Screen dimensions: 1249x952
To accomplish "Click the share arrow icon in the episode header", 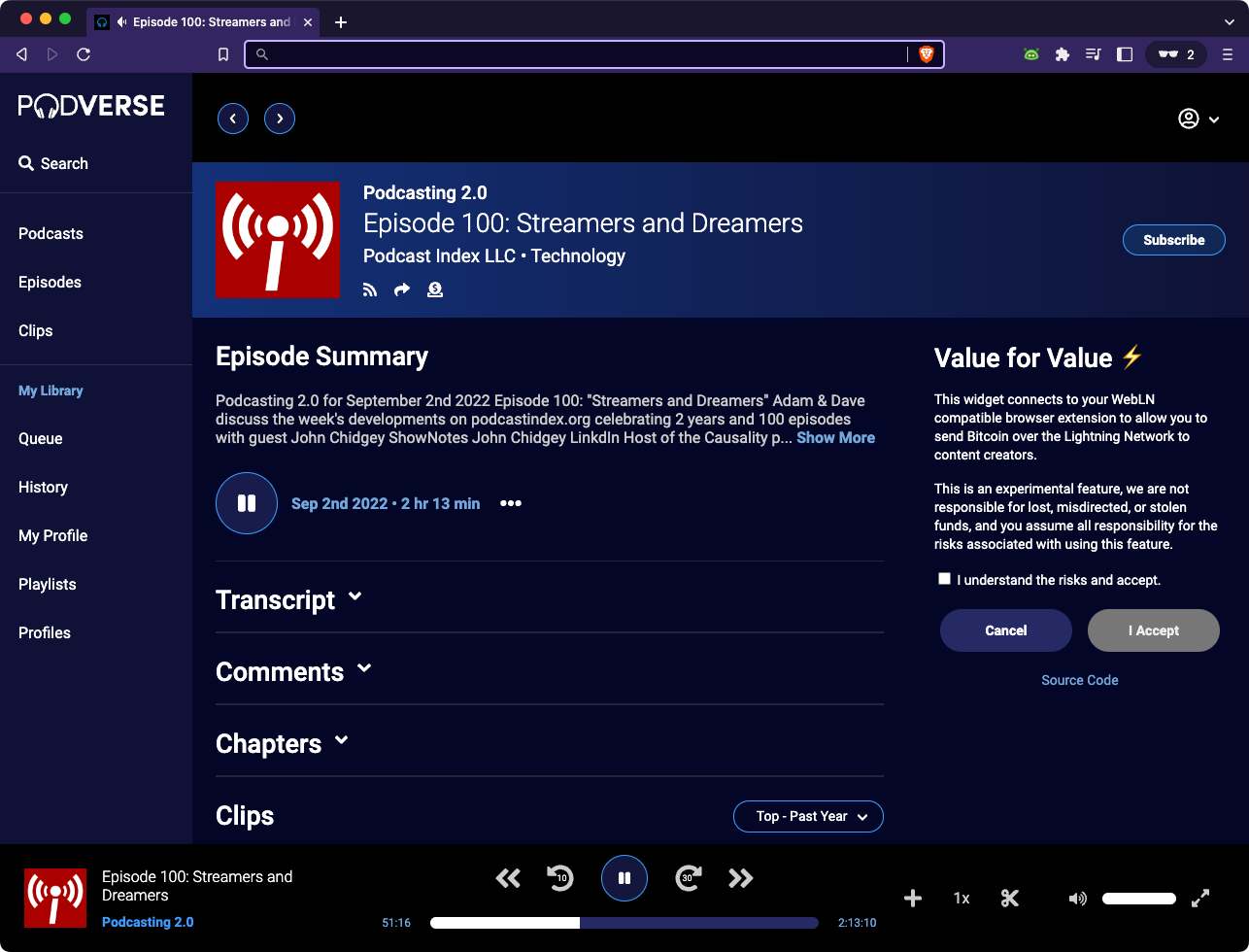I will coord(402,289).
